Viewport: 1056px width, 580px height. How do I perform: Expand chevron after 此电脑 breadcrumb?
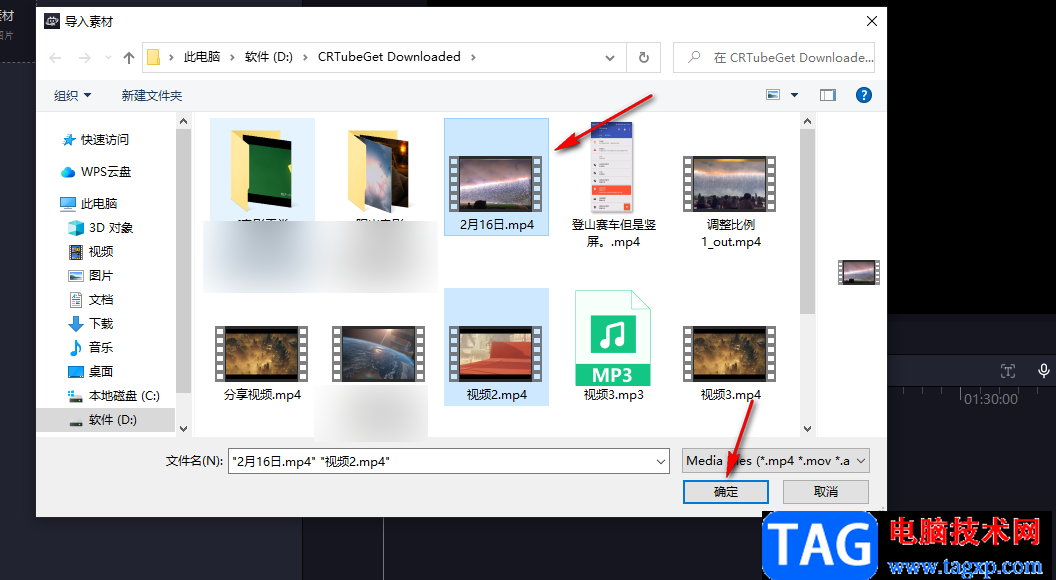[x=232, y=58]
